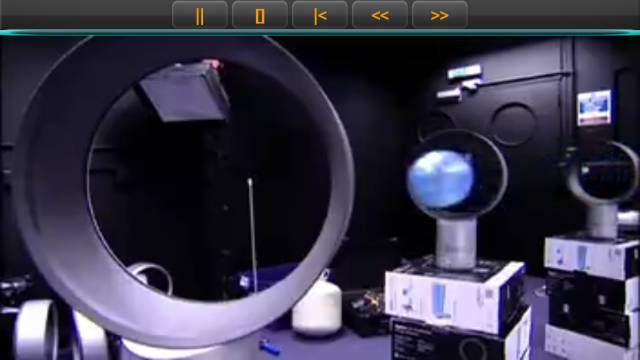Click the teal progress line below the controls
Viewport: 640px width, 360px height.
(x=320, y=33)
